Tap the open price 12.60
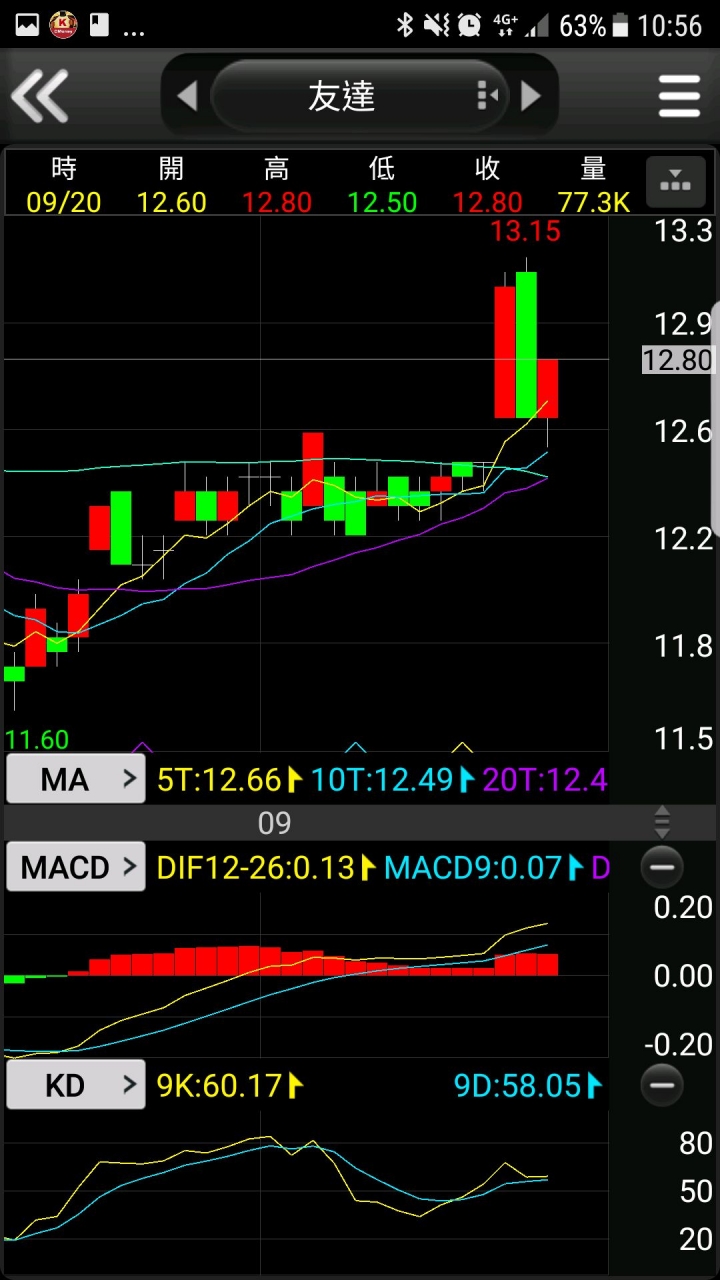Screen dimensions: 720x1280 (171, 202)
